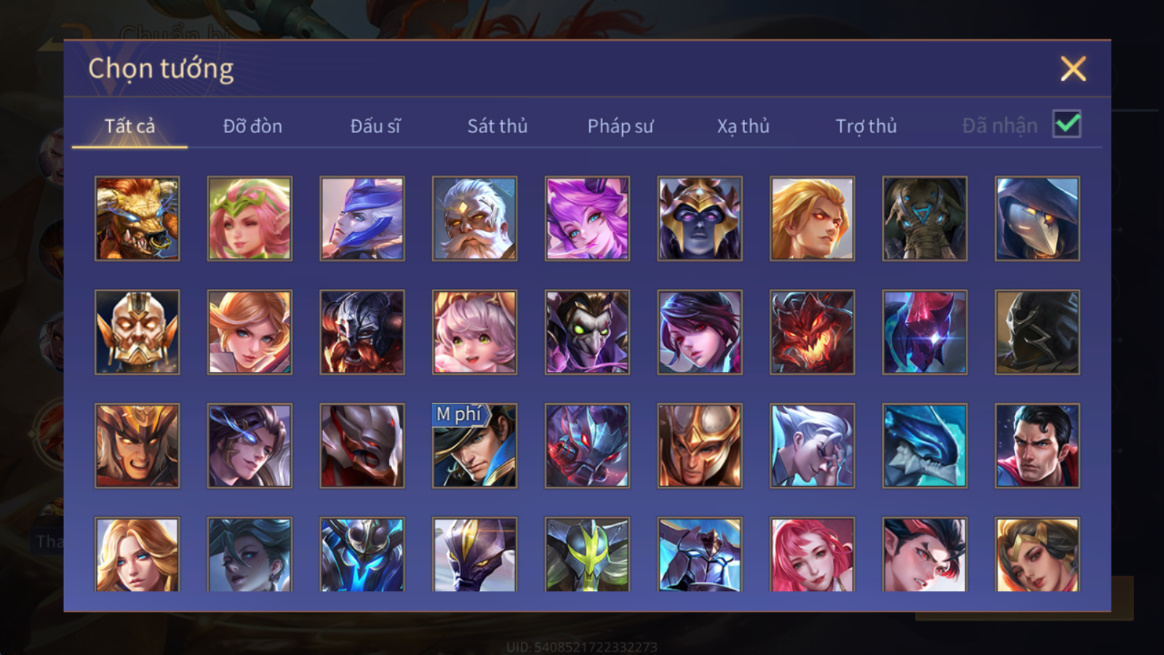
Task: Toggle the 'Đã nhận' checkbox
Action: click(1067, 124)
